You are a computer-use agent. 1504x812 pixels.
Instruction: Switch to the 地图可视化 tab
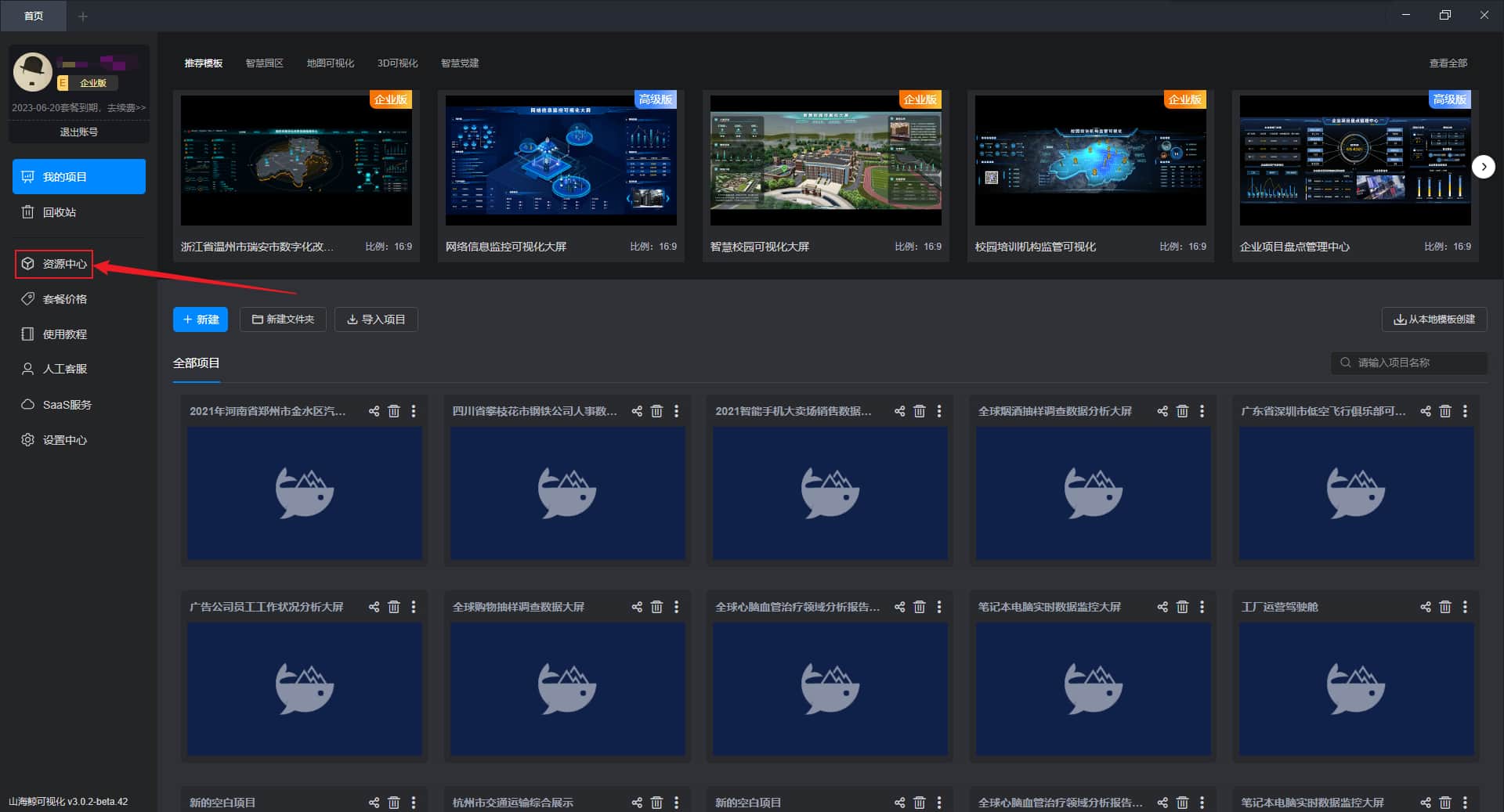pyautogui.click(x=331, y=63)
